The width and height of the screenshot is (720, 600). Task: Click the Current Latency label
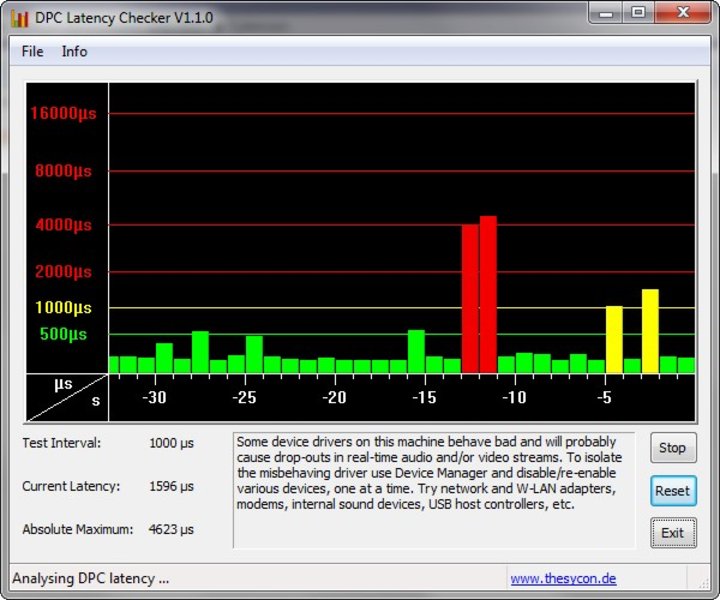tap(71, 486)
